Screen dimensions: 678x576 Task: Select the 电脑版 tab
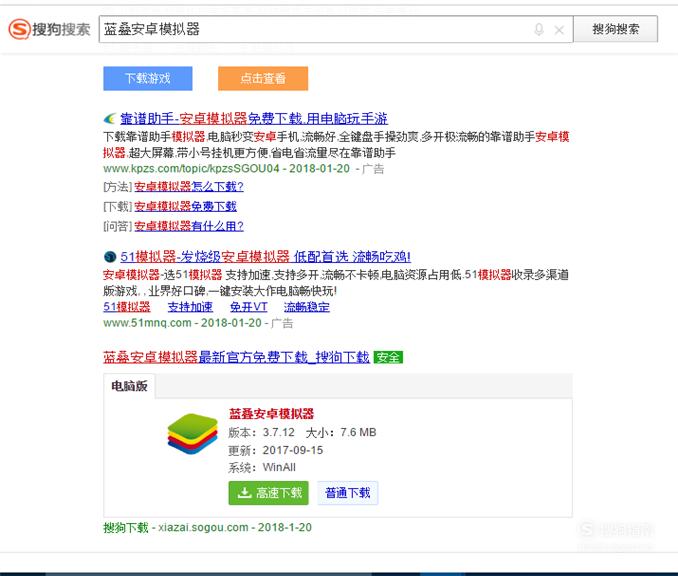[129, 386]
